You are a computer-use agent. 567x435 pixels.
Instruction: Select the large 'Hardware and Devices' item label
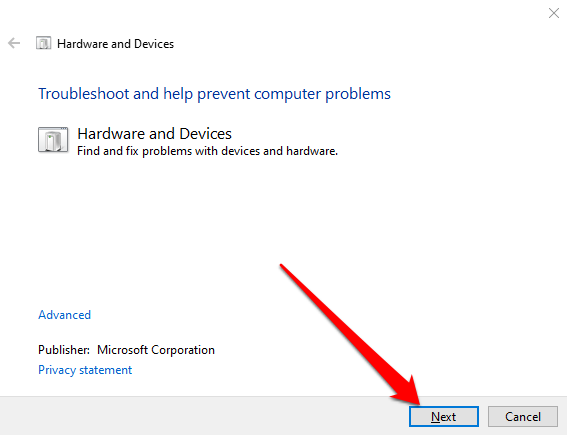(154, 134)
